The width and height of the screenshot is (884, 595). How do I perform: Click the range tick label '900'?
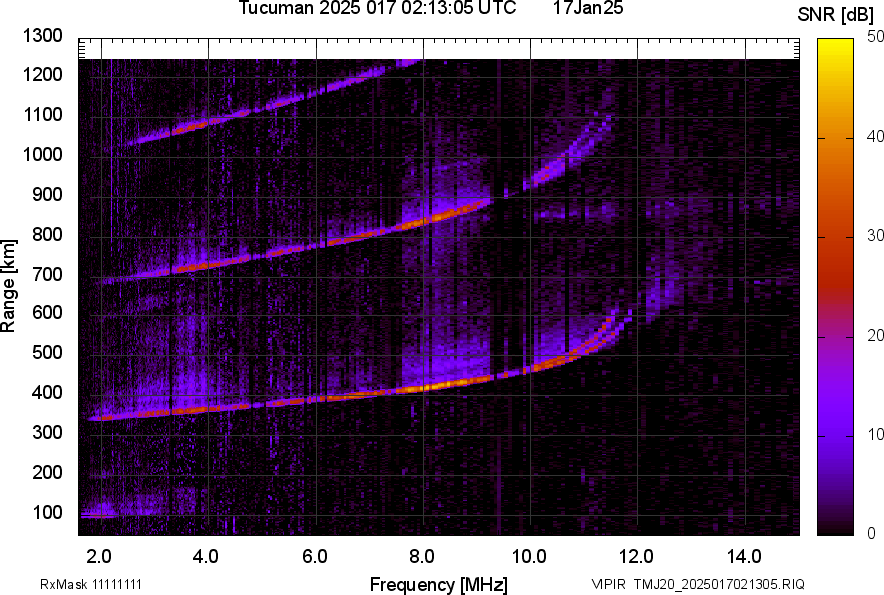tap(47, 195)
